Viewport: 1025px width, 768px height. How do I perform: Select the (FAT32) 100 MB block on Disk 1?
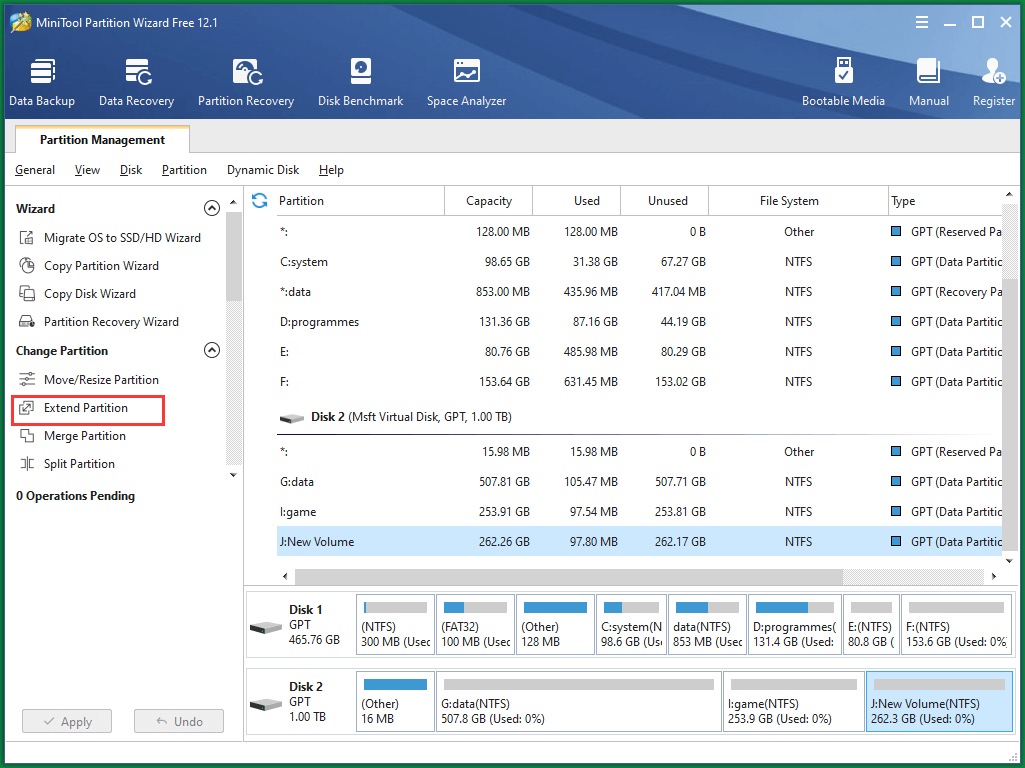(x=475, y=624)
